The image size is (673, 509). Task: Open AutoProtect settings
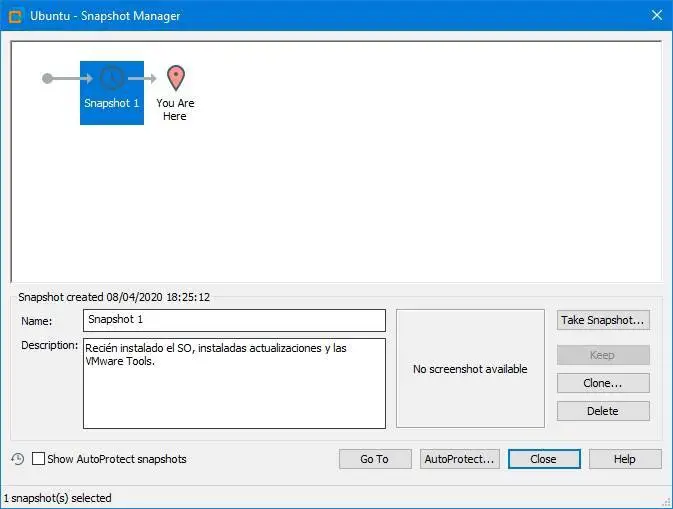(460, 459)
